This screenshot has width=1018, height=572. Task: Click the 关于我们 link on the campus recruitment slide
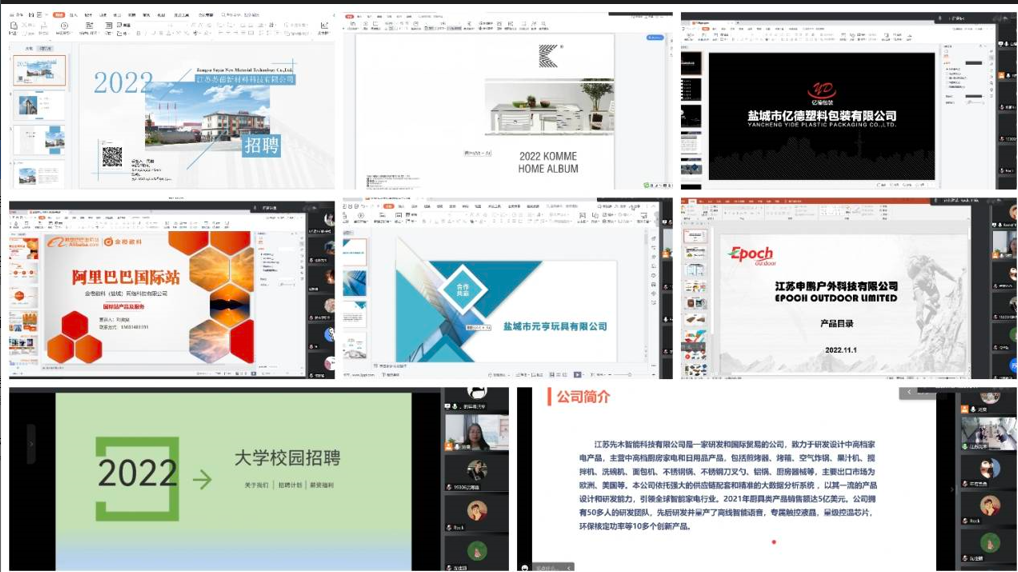pyautogui.click(x=257, y=485)
